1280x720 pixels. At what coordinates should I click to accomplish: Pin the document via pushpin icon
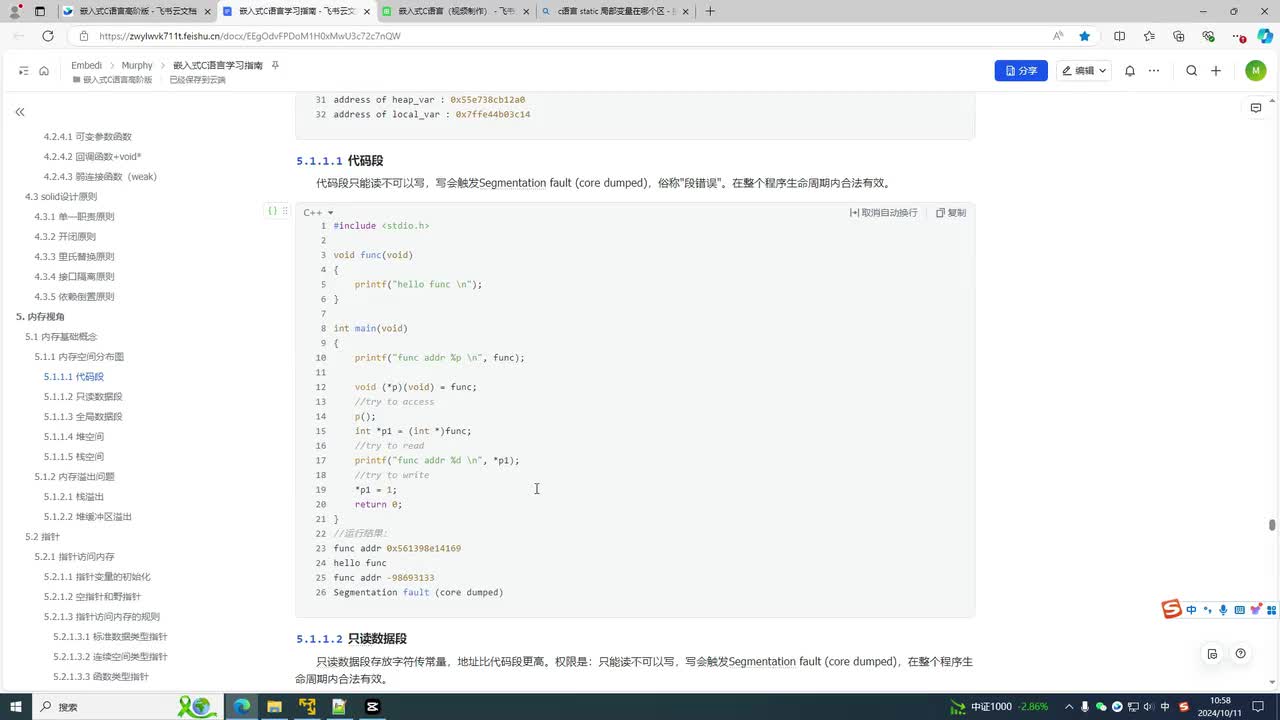coord(276,65)
